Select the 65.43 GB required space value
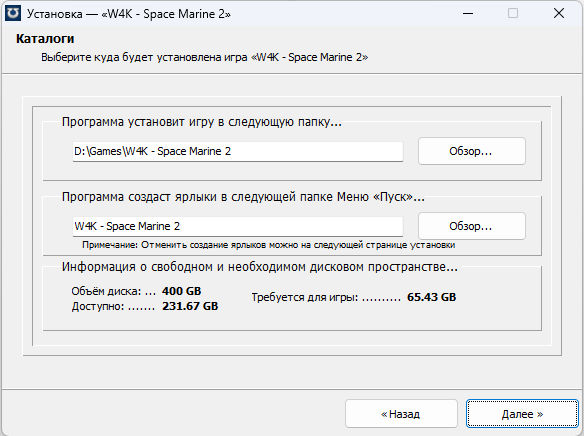Image resolution: width=584 pixels, height=436 pixels. click(431, 297)
